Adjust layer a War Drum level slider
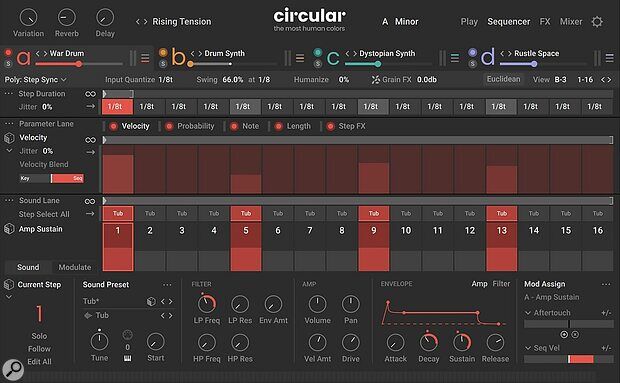 (x=79, y=64)
